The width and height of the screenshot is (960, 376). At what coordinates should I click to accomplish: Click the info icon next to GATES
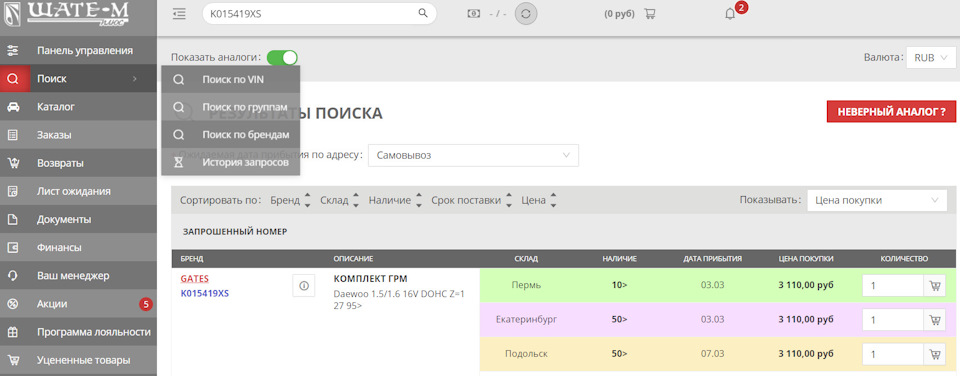pos(304,285)
